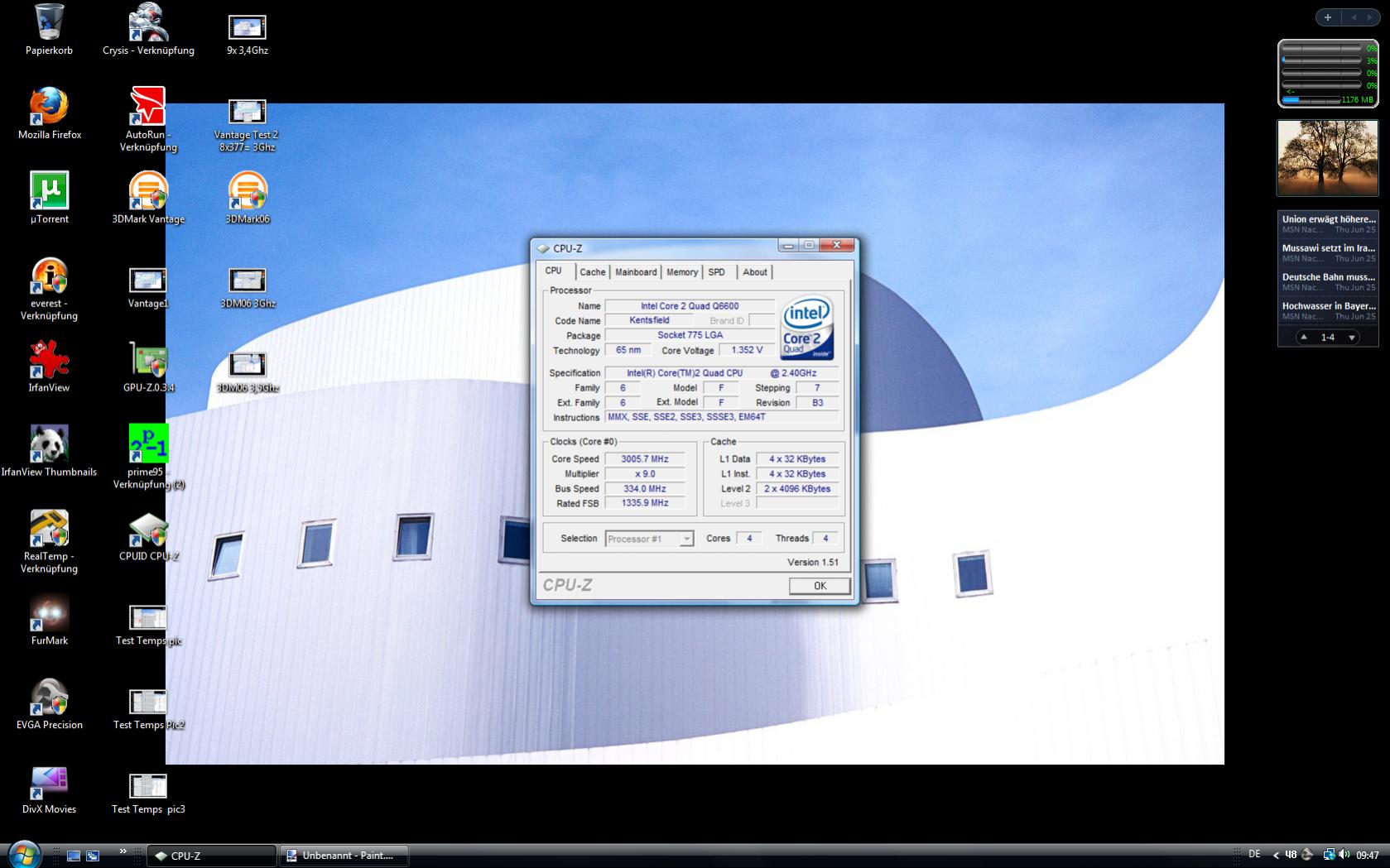Switch to the Cache tab in CPU-Z

592,272
